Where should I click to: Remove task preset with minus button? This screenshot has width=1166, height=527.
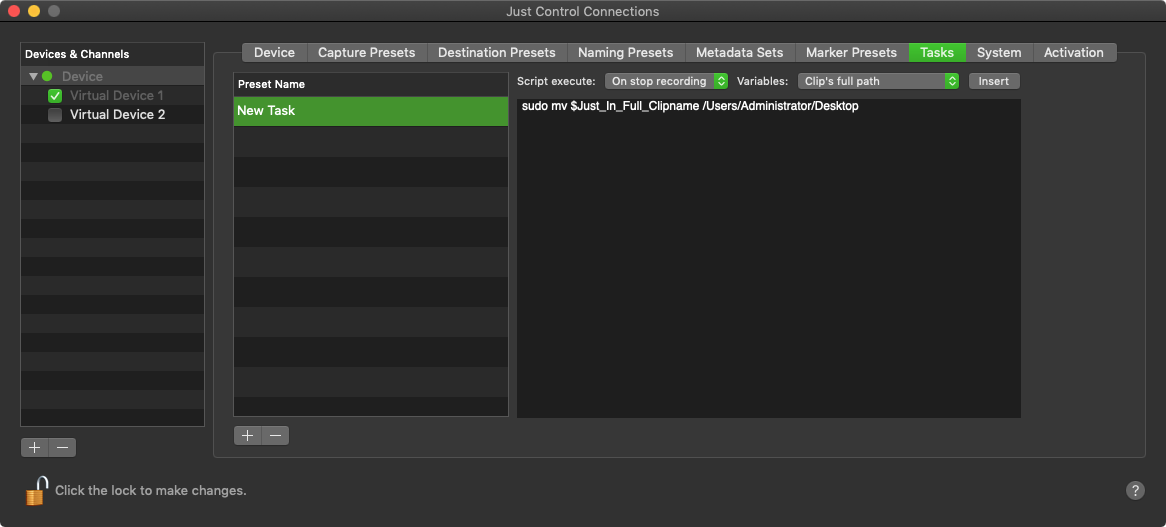[275, 436]
